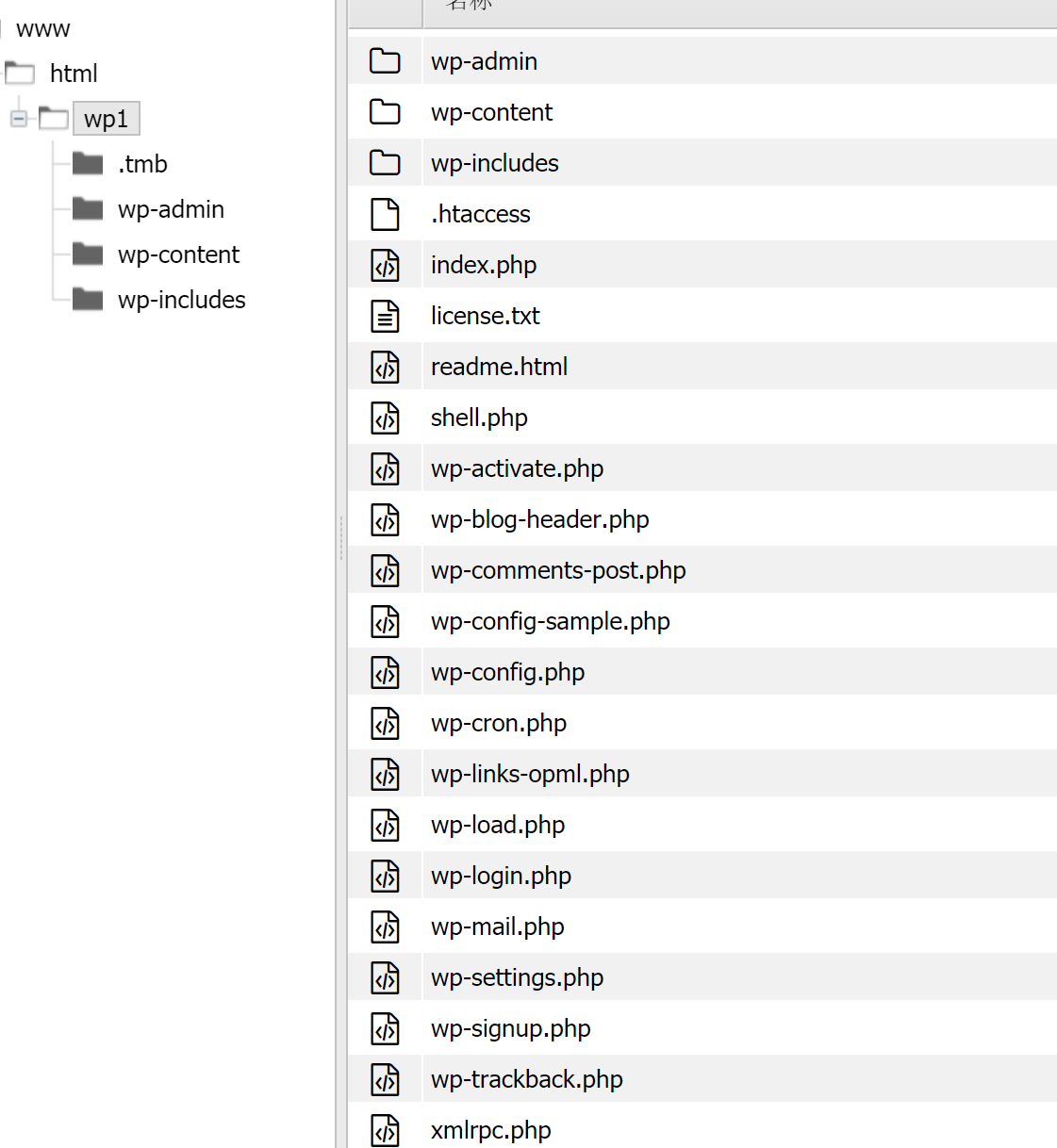The height and width of the screenshot is (1148, 1057).
Task: Open wp-content in the folder tree
Action: tap(178, 254)
